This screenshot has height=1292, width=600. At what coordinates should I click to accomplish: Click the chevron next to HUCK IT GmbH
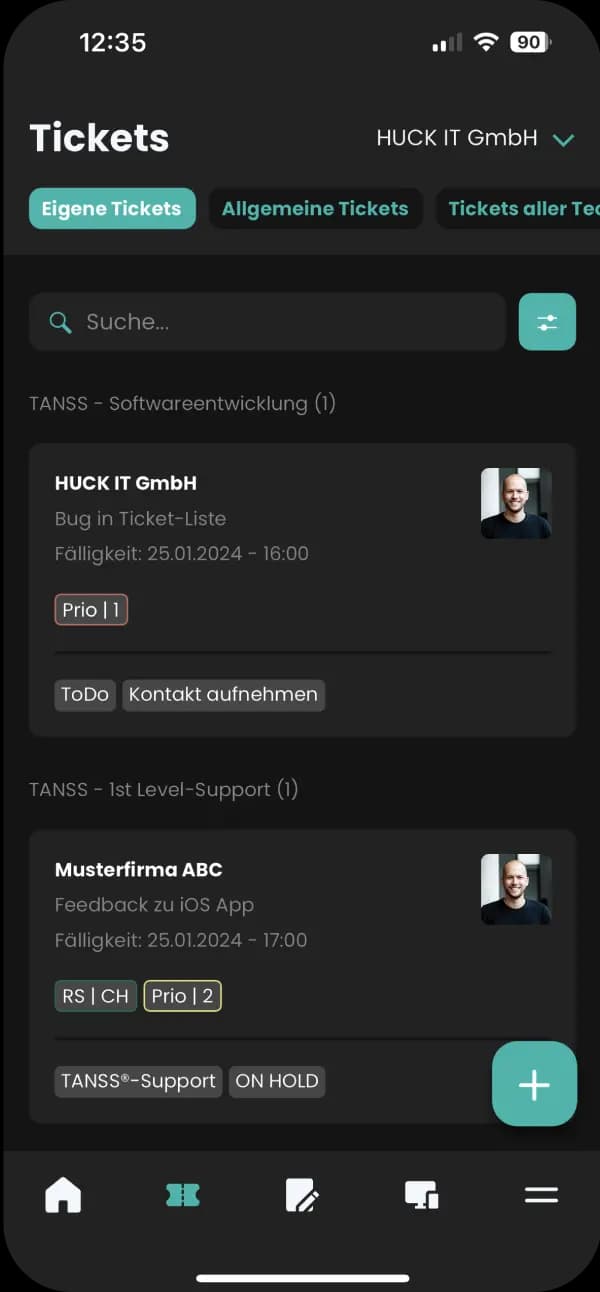563,140
